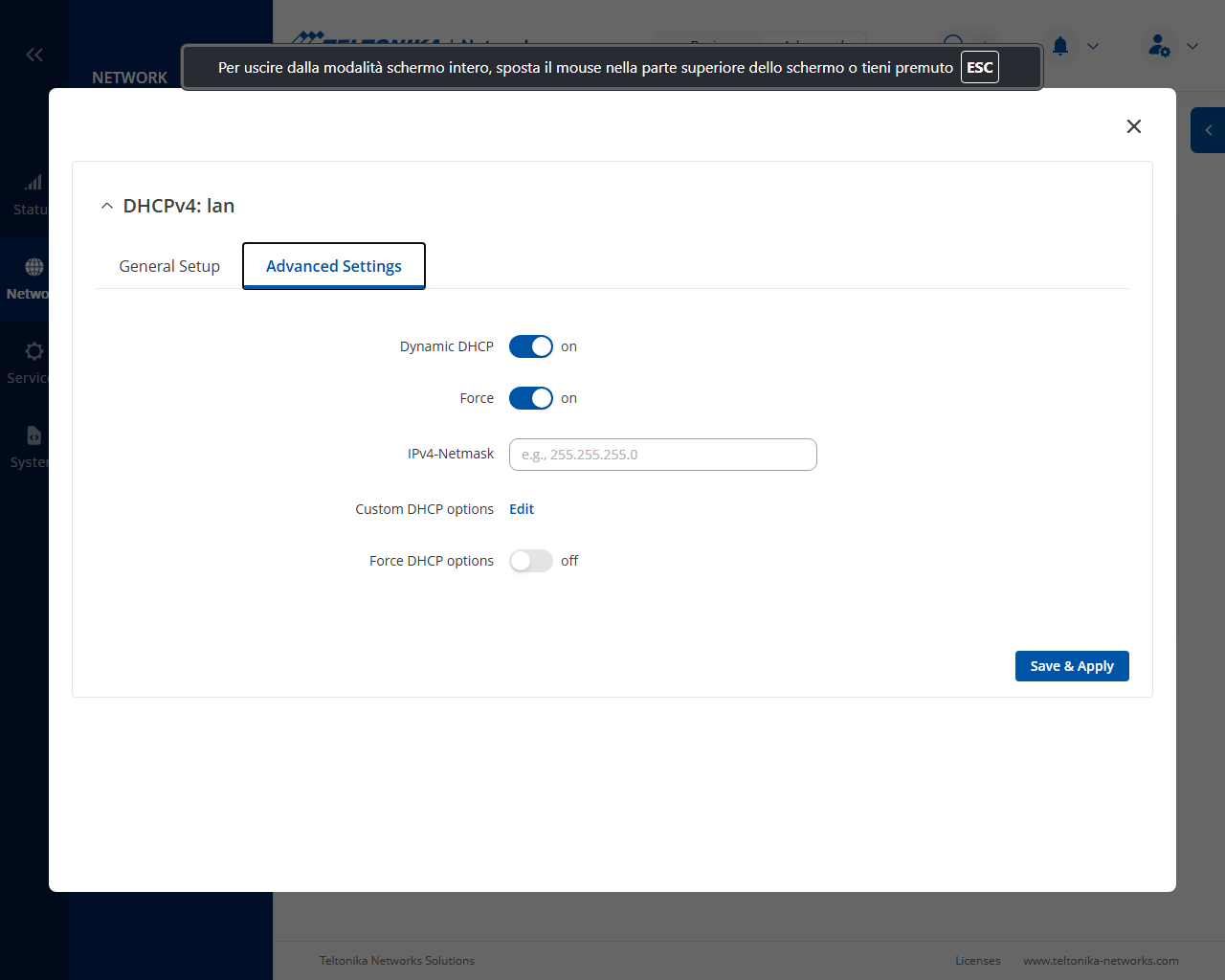Open notifications bell icon
Screen dimensions: 1225x980
1060,46
